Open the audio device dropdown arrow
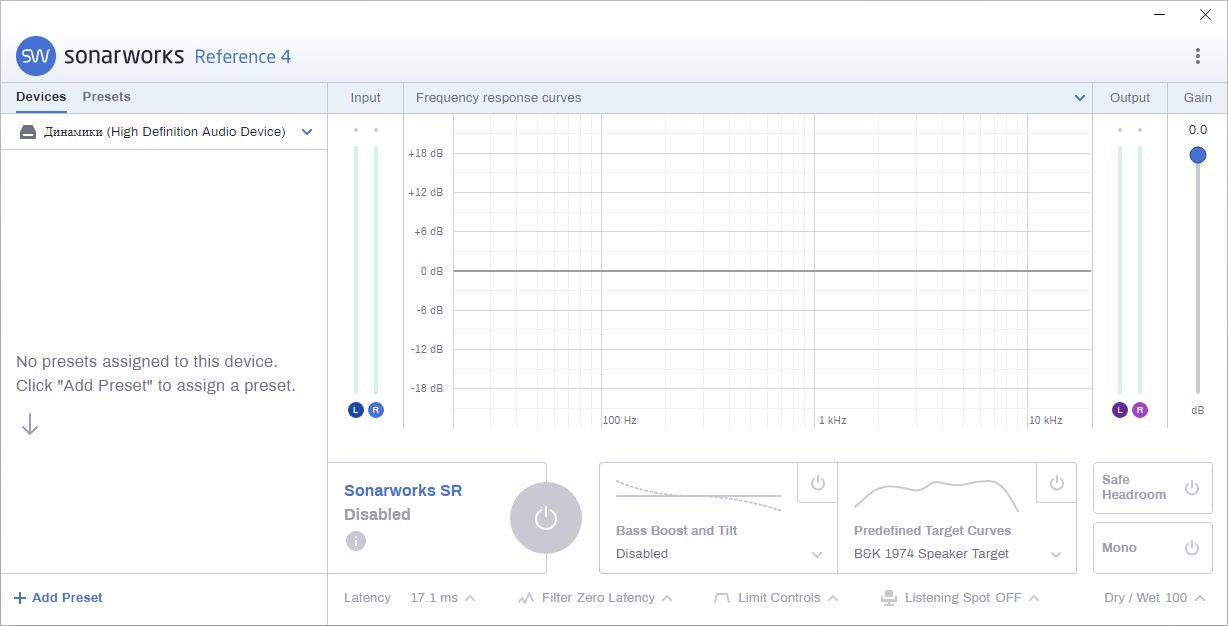The width and height of the screenshot is (1228, 626). pos(307,132)
